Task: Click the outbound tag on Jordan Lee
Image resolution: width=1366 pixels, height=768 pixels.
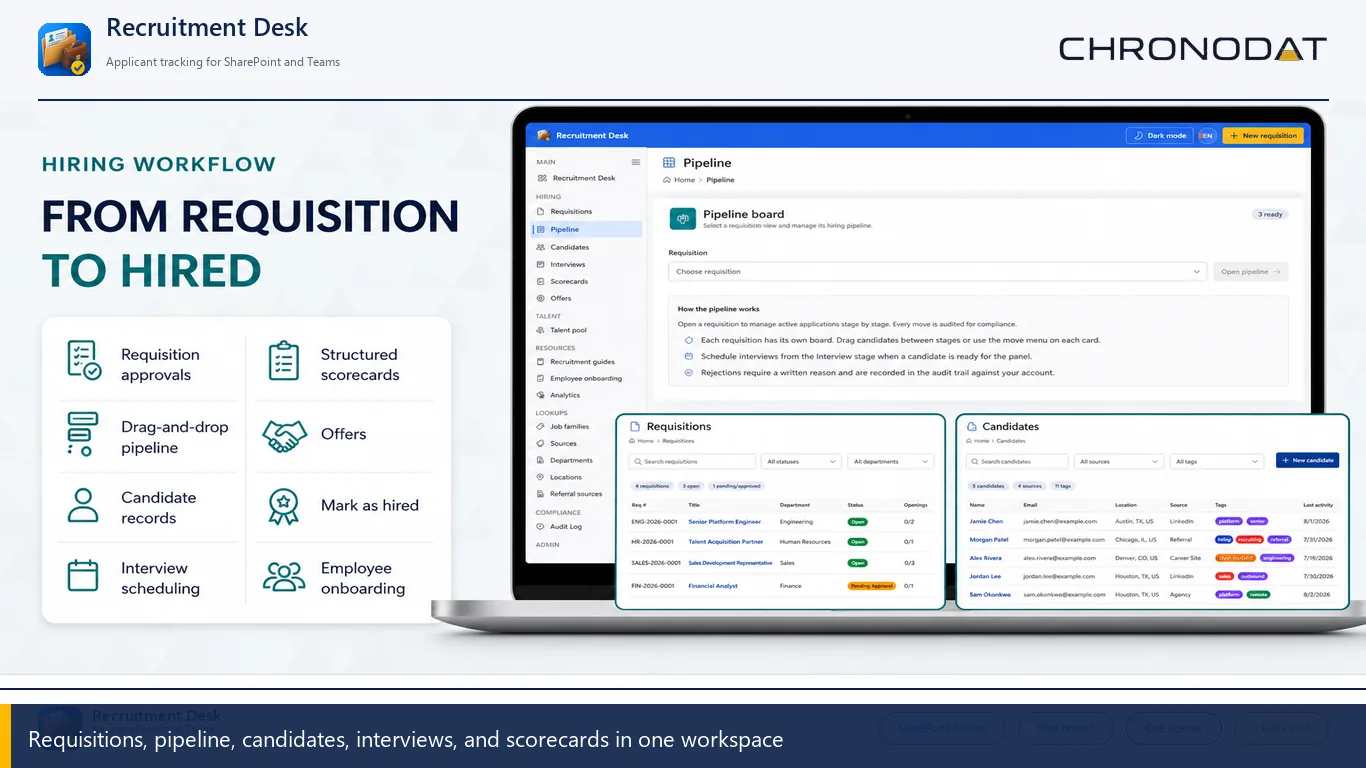Action: point(1252,577)
